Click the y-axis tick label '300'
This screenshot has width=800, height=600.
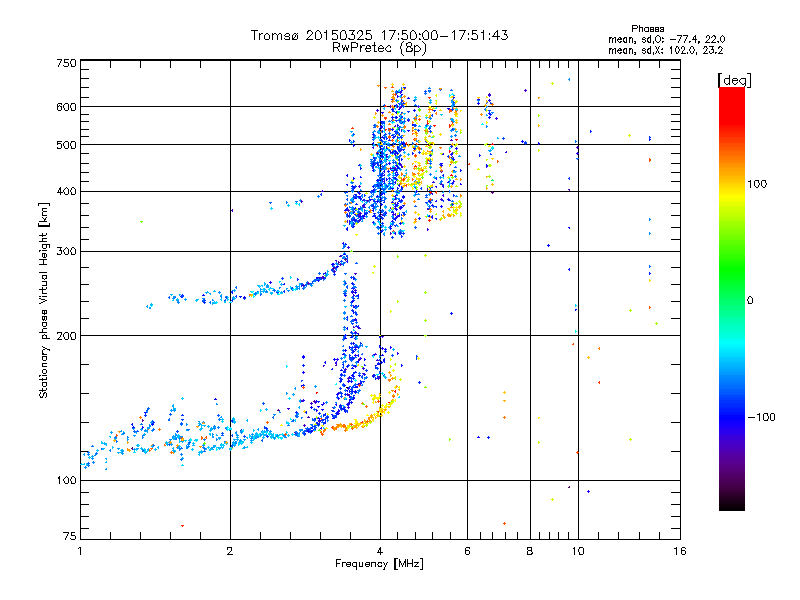66,252
